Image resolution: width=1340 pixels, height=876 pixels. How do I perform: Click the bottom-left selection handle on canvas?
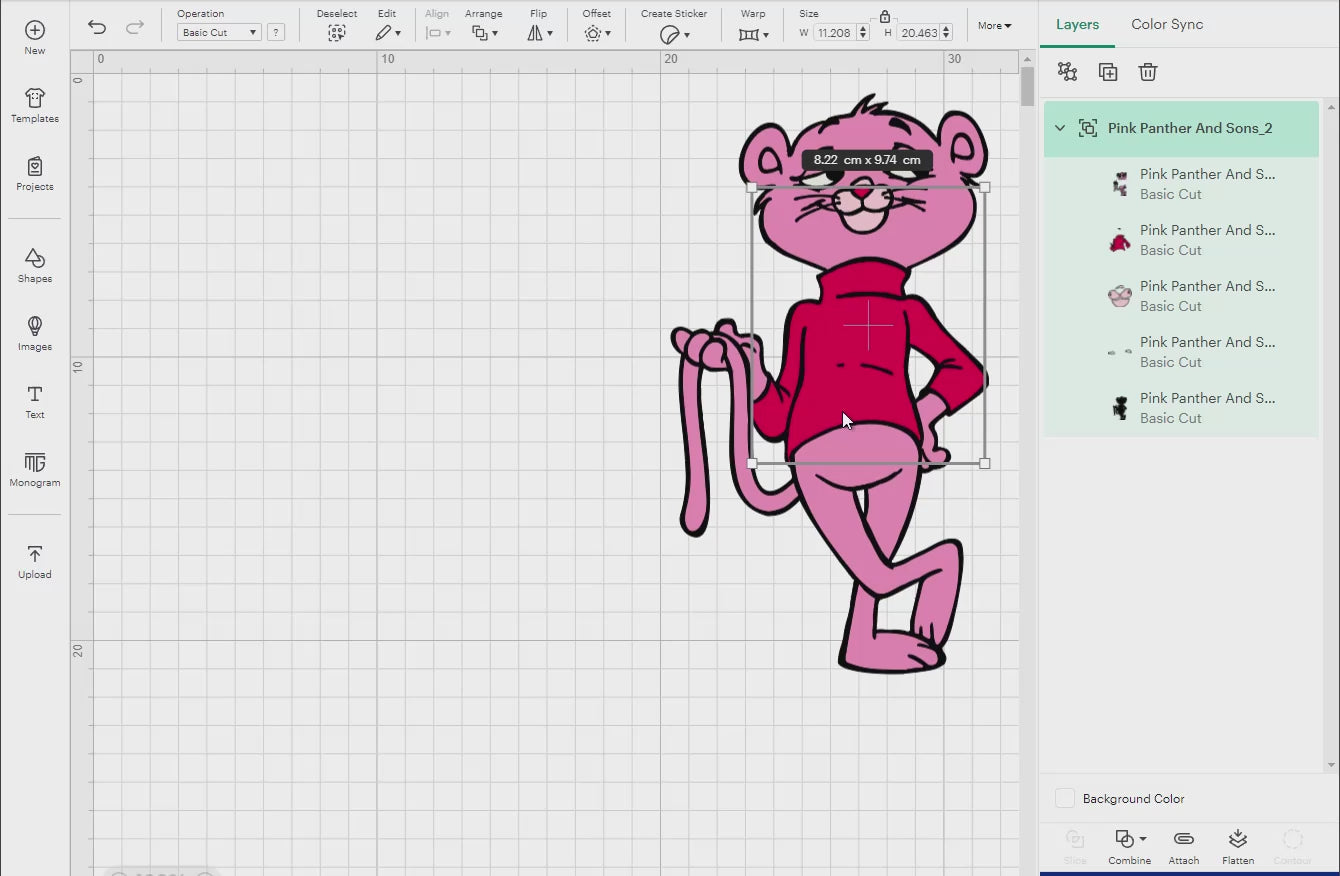point(752,463)
